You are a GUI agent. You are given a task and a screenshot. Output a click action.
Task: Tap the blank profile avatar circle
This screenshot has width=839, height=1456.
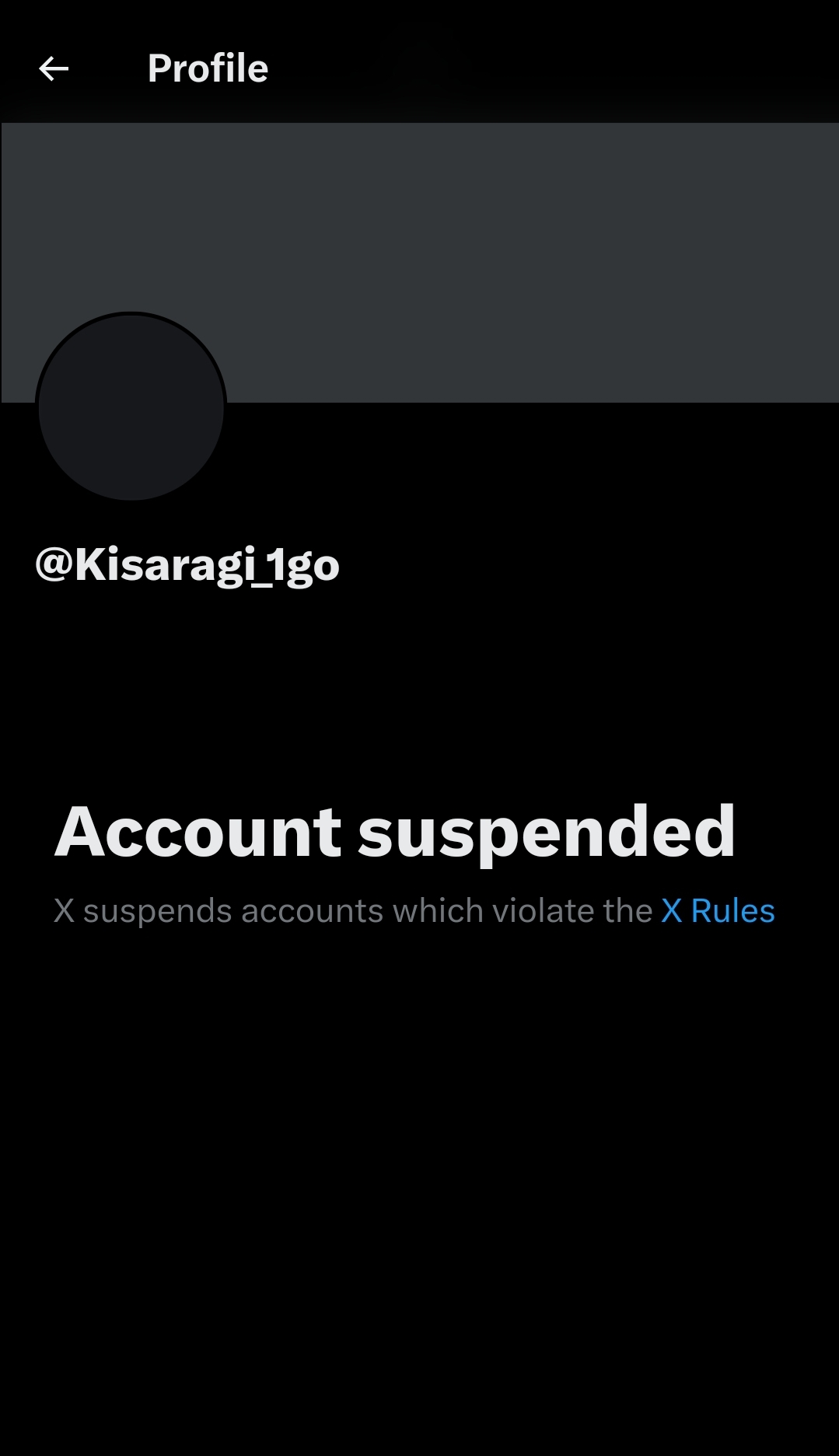tap(131, 407)
